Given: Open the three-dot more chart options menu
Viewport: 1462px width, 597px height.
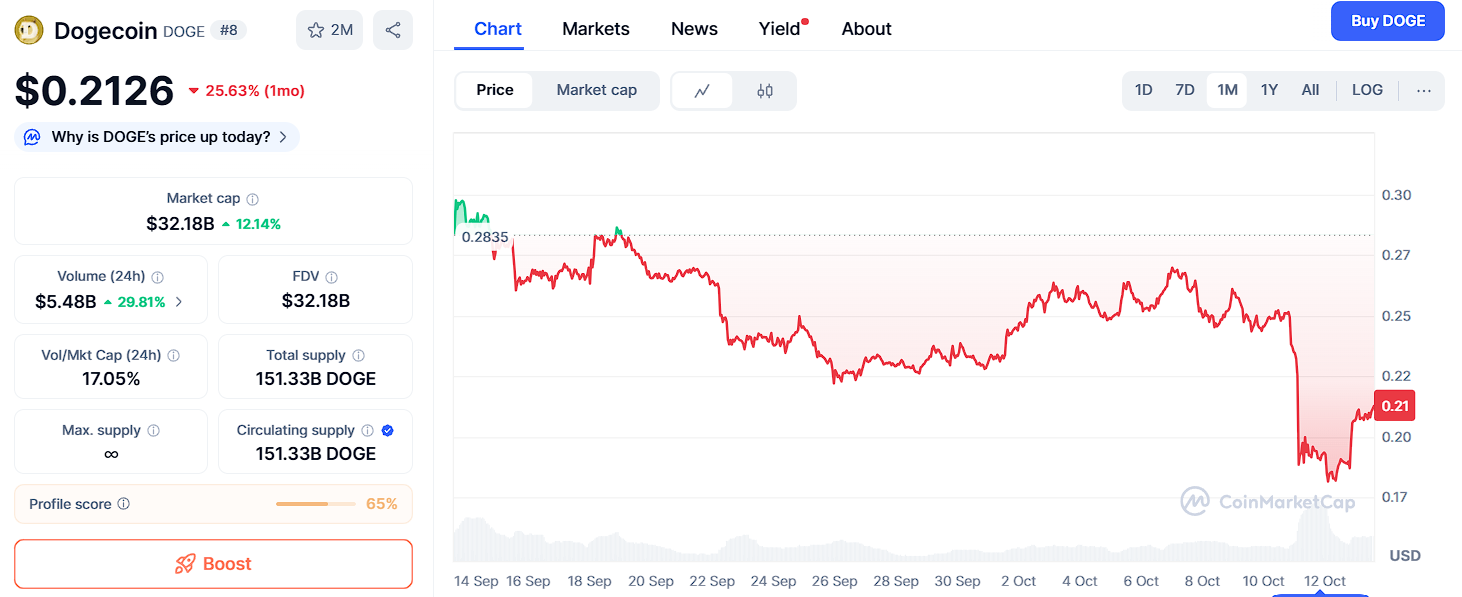Looking at the screenshot, I should pyautogui.click(x=1424, y=90).
